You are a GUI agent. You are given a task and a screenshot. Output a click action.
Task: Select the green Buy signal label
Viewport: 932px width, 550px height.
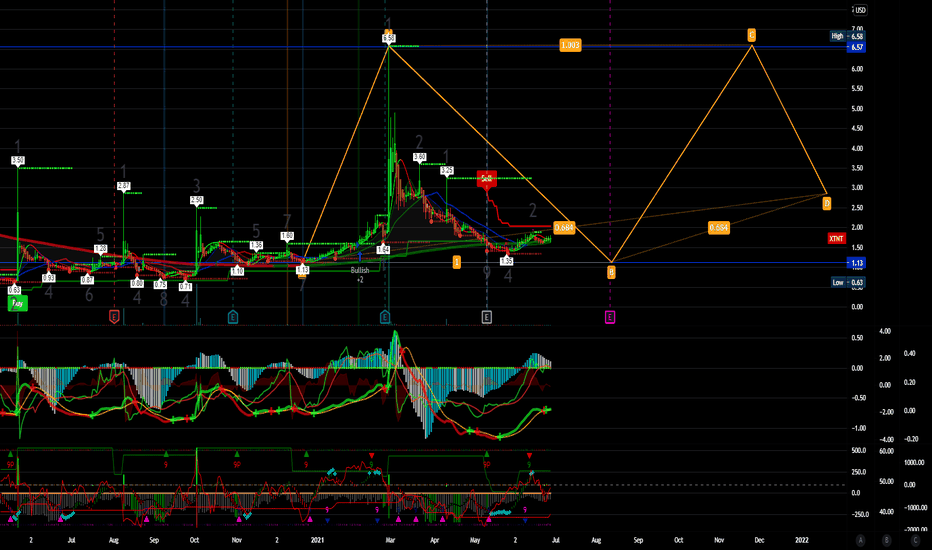pos(18,304)
